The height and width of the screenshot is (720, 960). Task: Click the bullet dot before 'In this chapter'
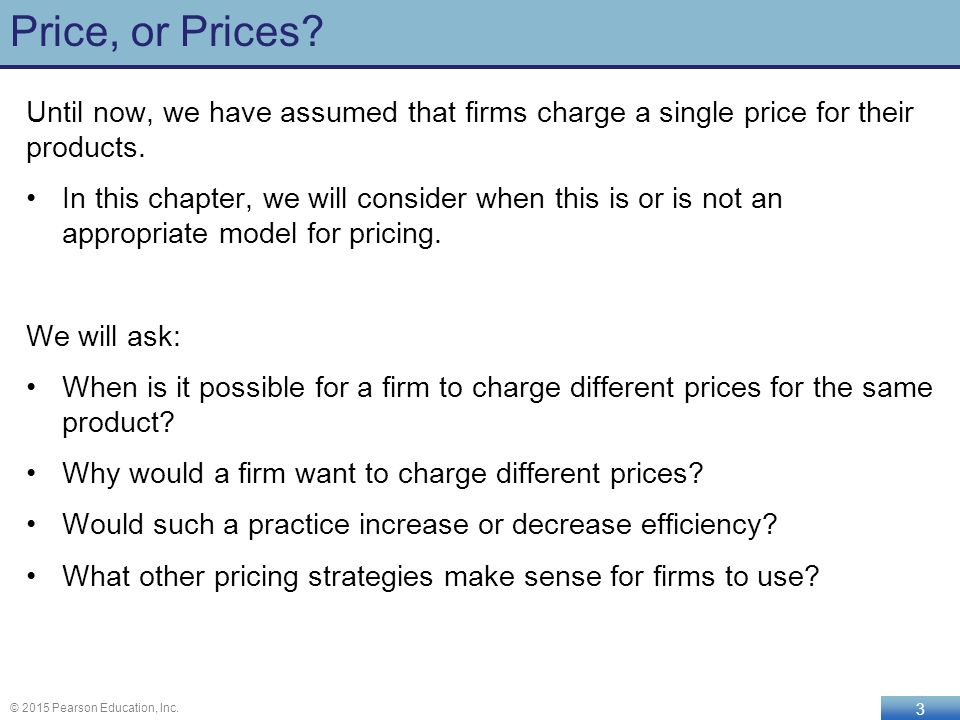(x=32, y=199)
